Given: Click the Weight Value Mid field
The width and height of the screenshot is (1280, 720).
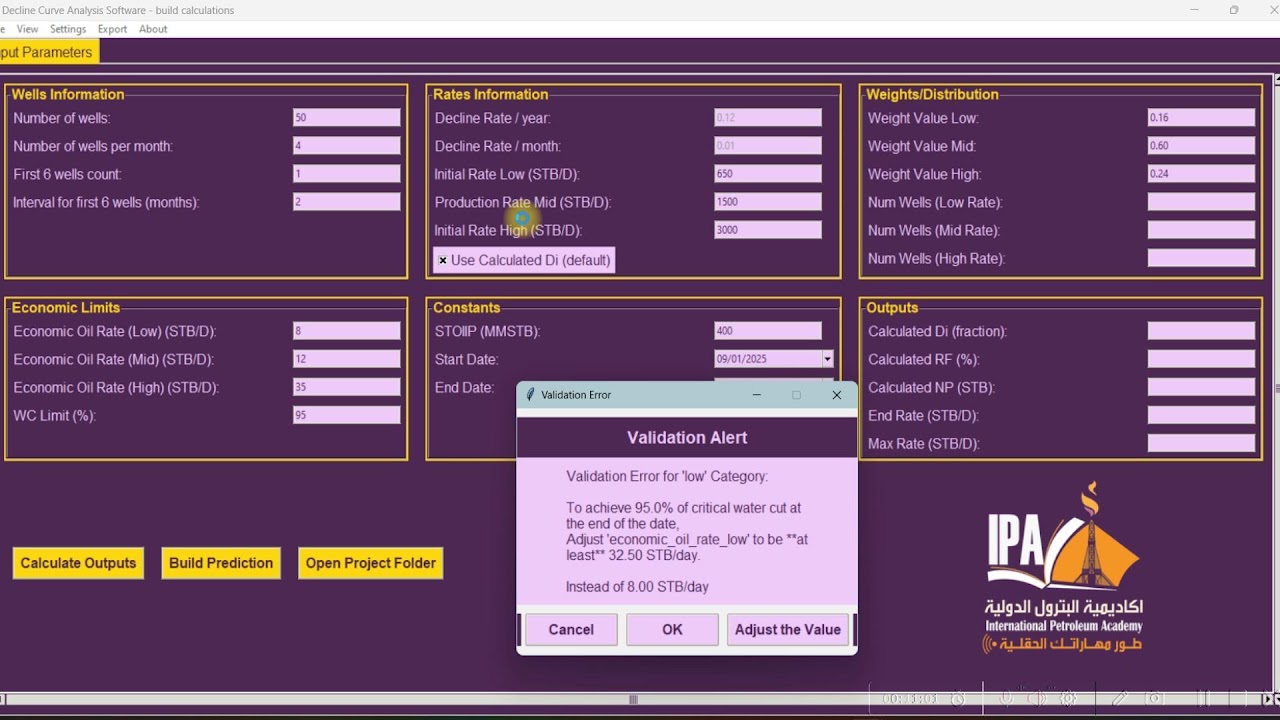Looking at the screenshot, I should [x=1201, y=145].
